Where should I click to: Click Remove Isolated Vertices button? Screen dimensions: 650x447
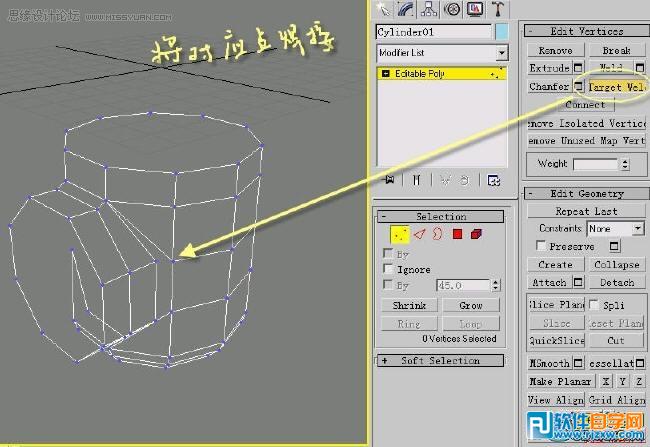[586, 124]
